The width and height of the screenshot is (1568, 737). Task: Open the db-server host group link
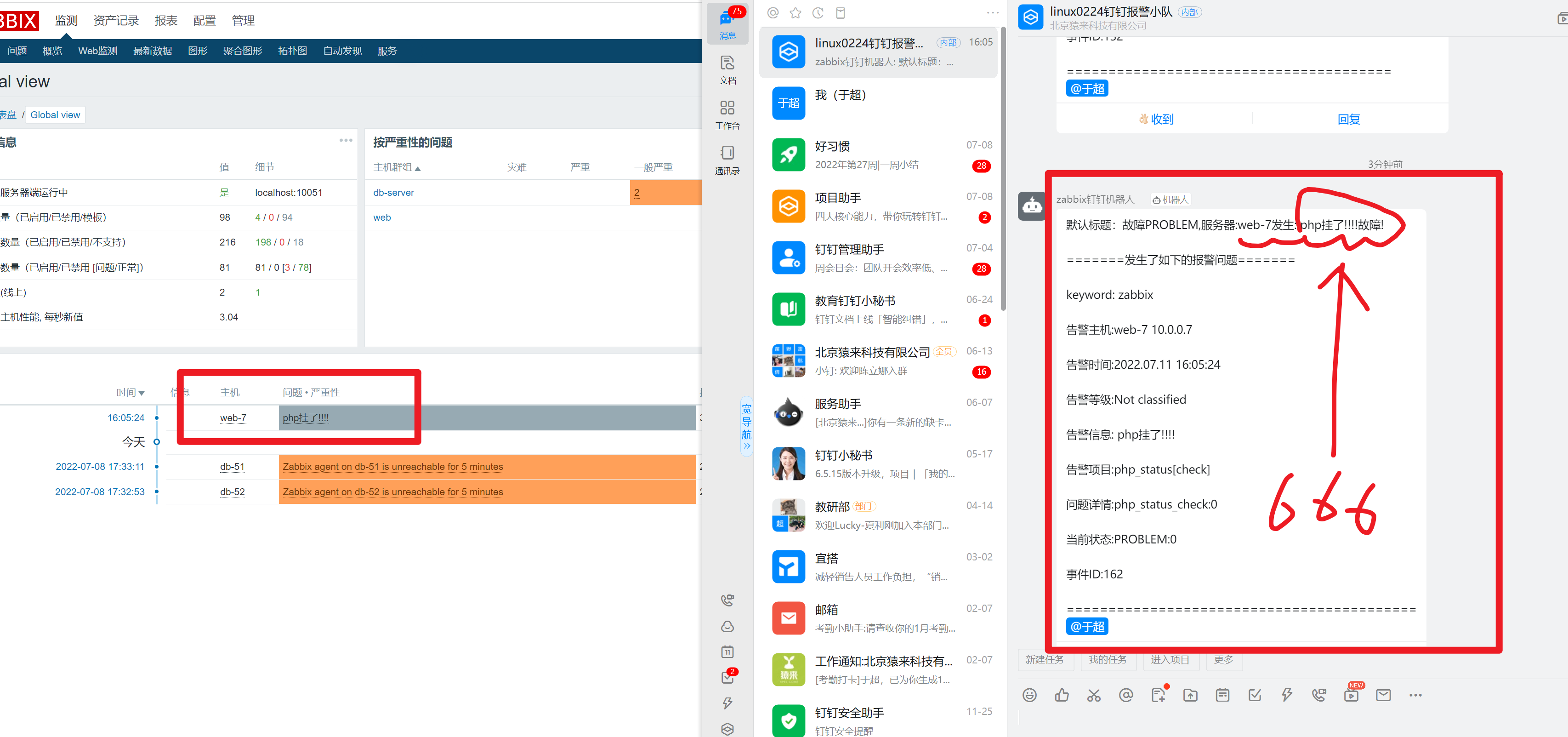[x=393, y=193]
